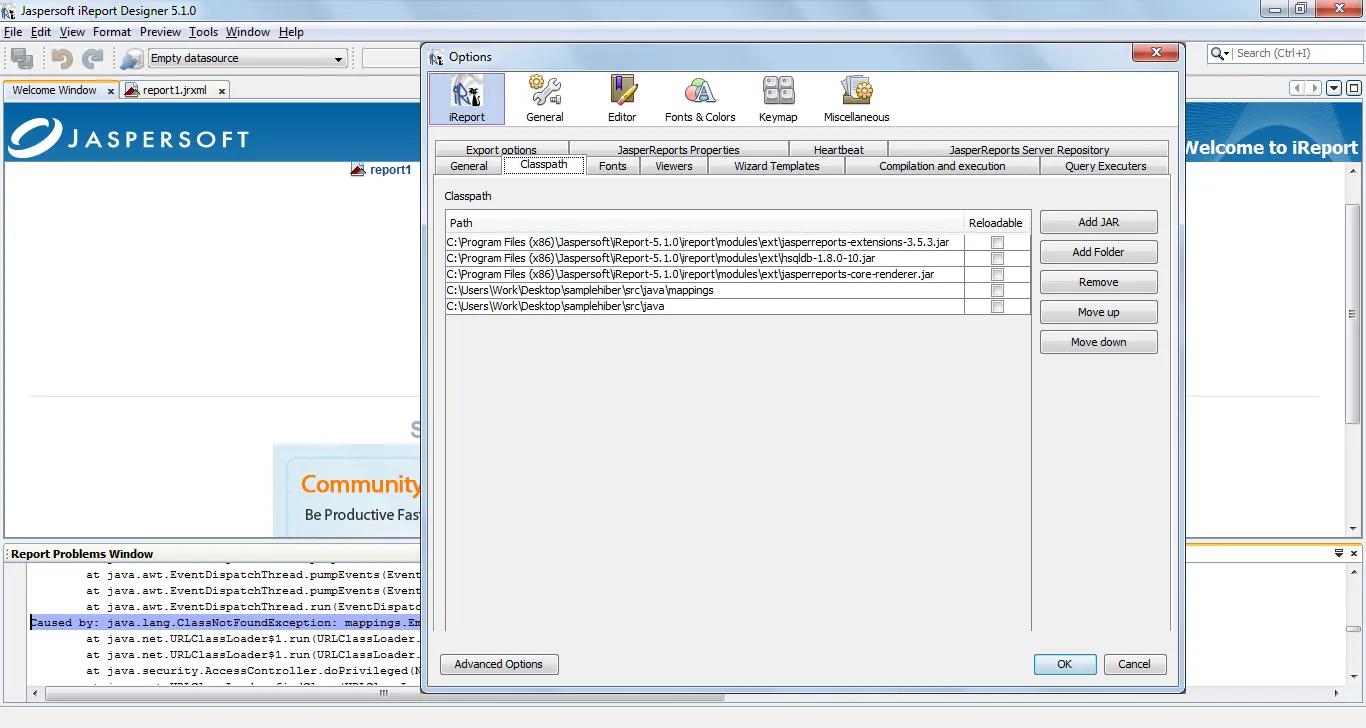Image resolution: width=1366 pixels, height=728 pixels.
Task: Open the File menu
Action: (13, 32)
